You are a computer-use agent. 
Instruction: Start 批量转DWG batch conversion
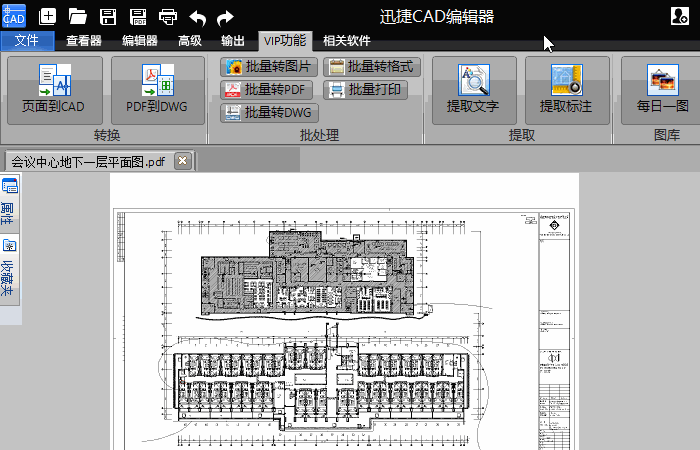coord(269,112)
